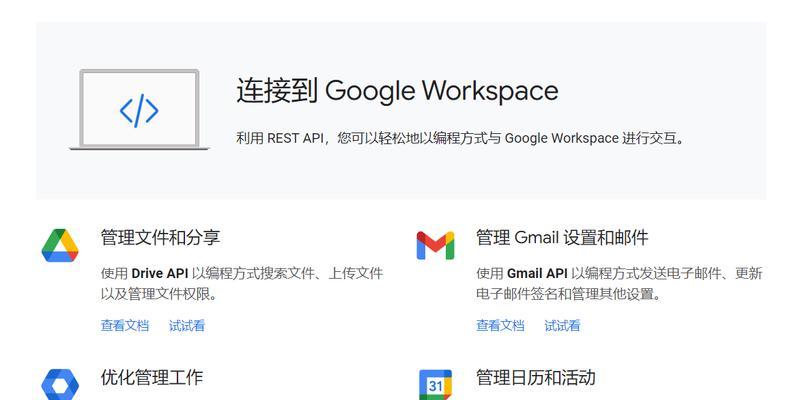Open 试试看 link under Gmail section
Image resolution: width=796 pixels, height=400 pixels.
(x=562, y=325)
